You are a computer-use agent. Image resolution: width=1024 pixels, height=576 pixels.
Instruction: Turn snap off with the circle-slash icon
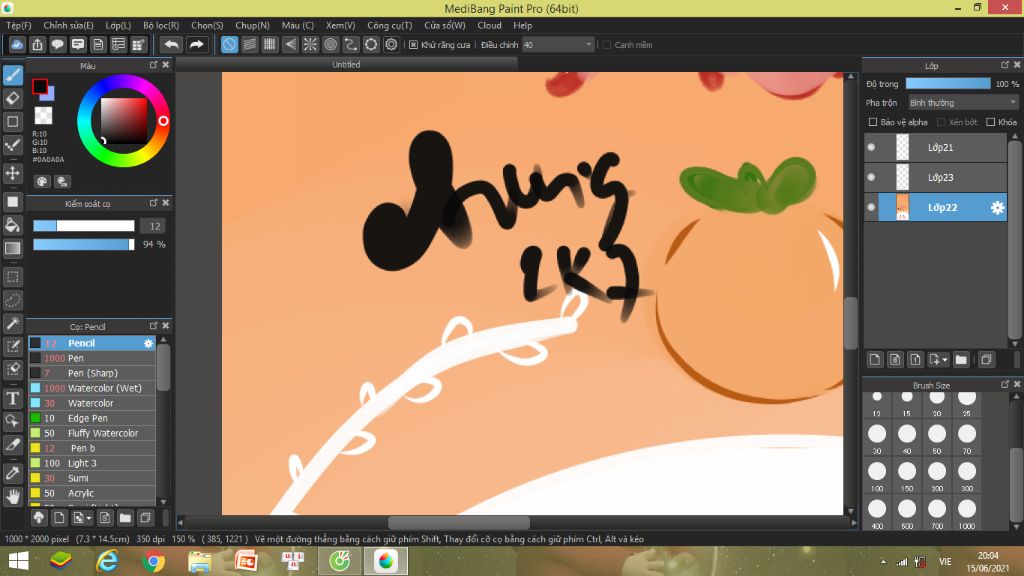coord(229,44)
